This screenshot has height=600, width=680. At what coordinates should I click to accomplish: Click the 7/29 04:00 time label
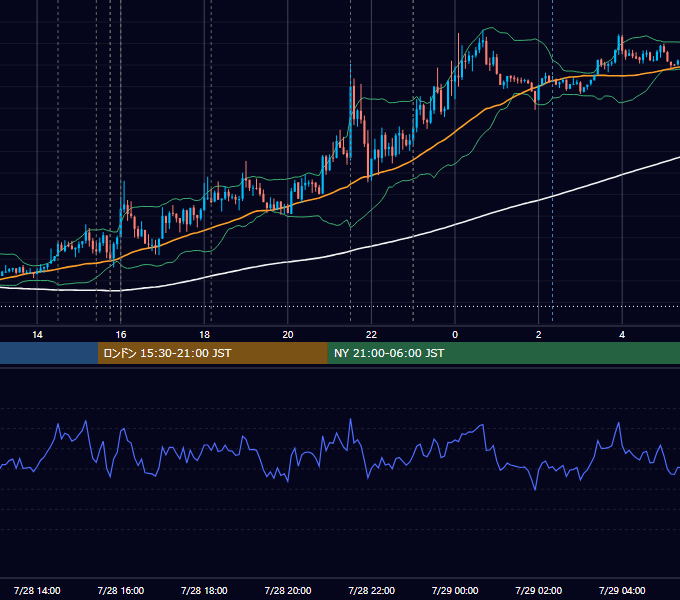(x=622, y=590)
